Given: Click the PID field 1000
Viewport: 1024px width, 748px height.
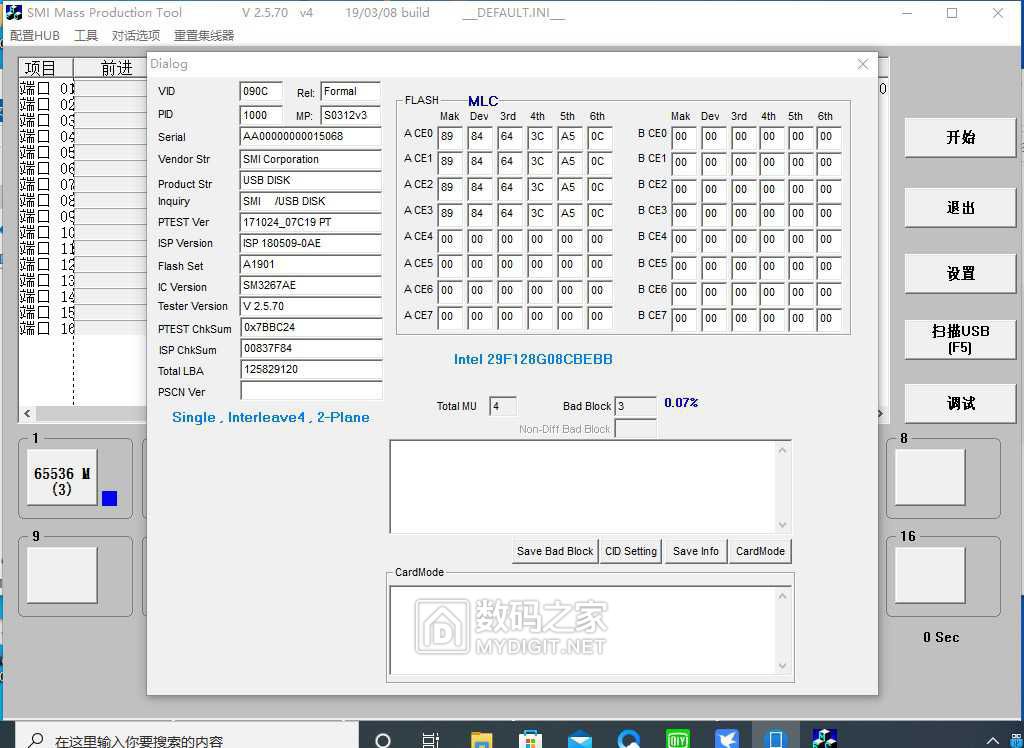Looking at the screenshot, I should pyautogui.click(x=261, y=115).
